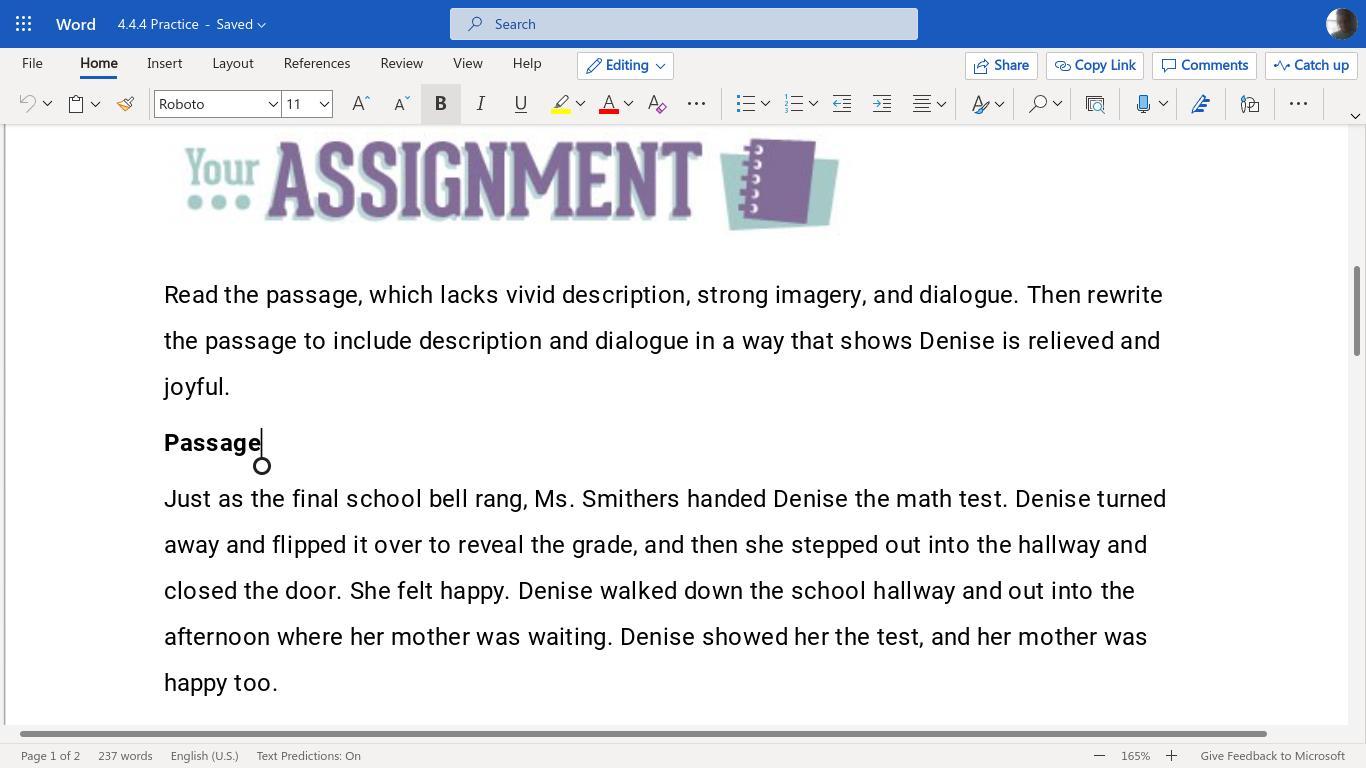The width and height of the screenshot is (1366, 768).
Task: Zoom in with the plus icon
Action: pyautogui.click(x=1171, y=756)
